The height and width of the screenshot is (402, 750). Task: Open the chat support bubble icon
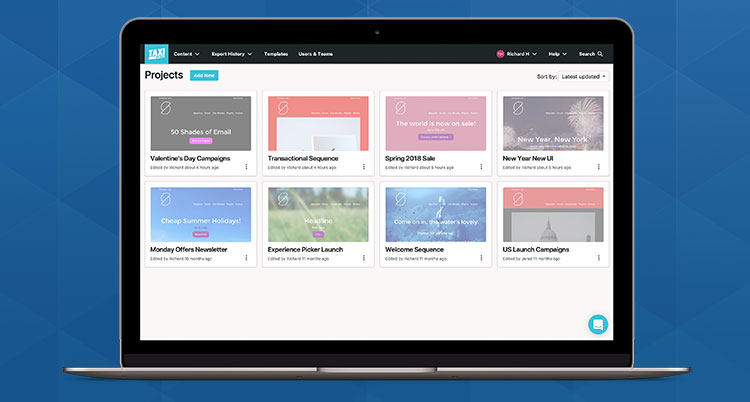597,324
